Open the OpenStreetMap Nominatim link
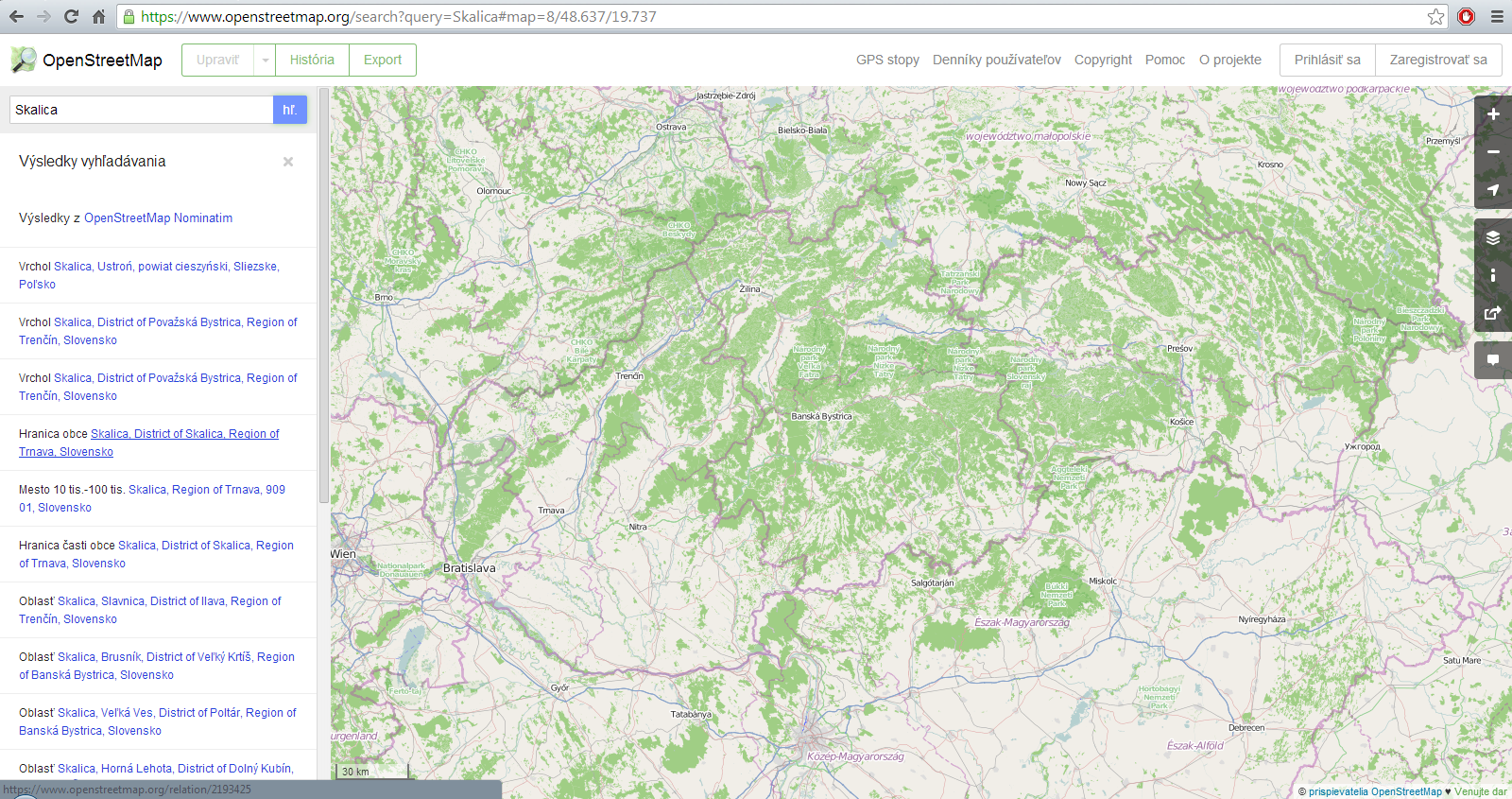 [159, 217]
